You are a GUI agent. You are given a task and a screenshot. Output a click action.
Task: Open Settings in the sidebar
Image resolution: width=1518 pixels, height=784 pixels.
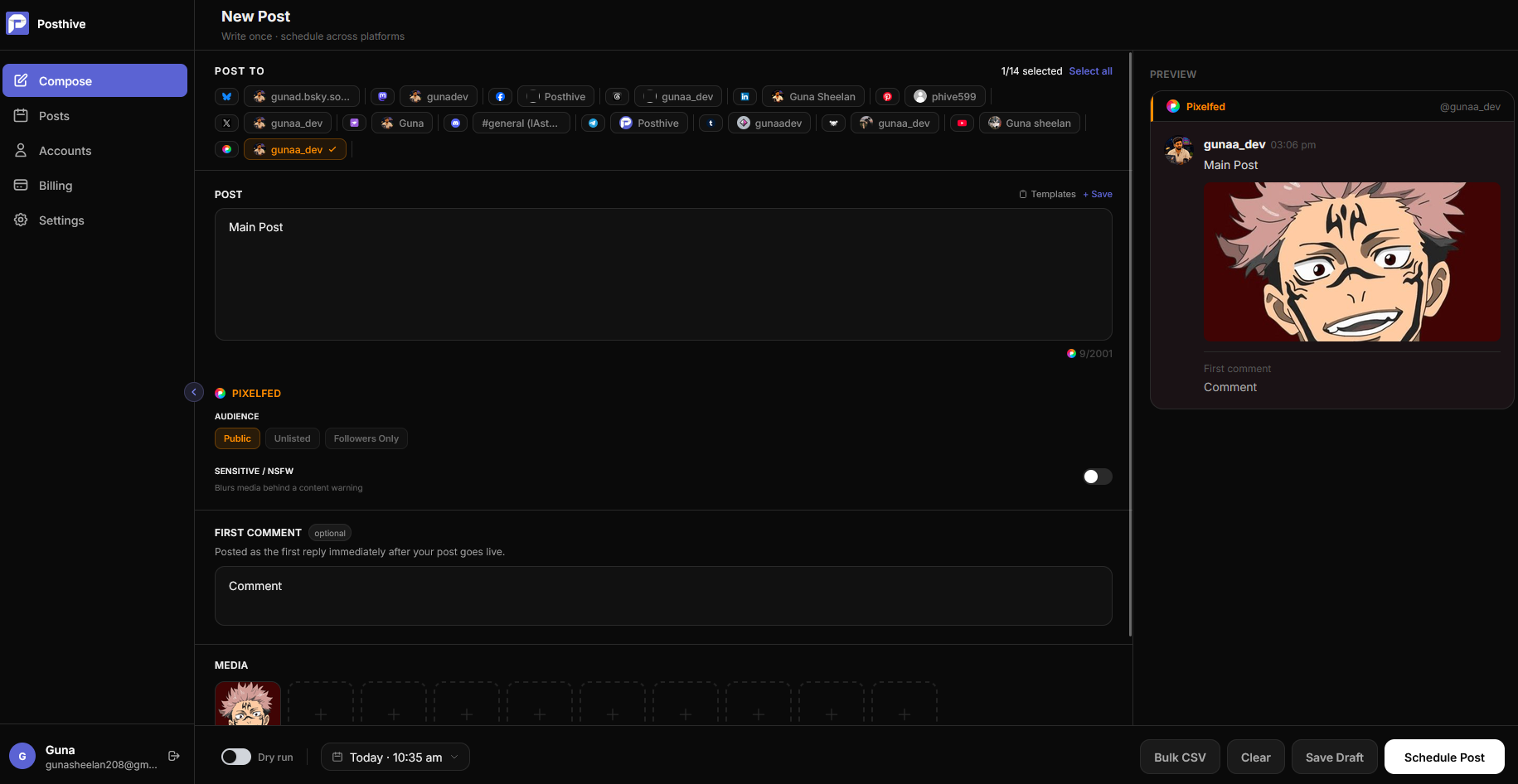[x=95, y=220]
